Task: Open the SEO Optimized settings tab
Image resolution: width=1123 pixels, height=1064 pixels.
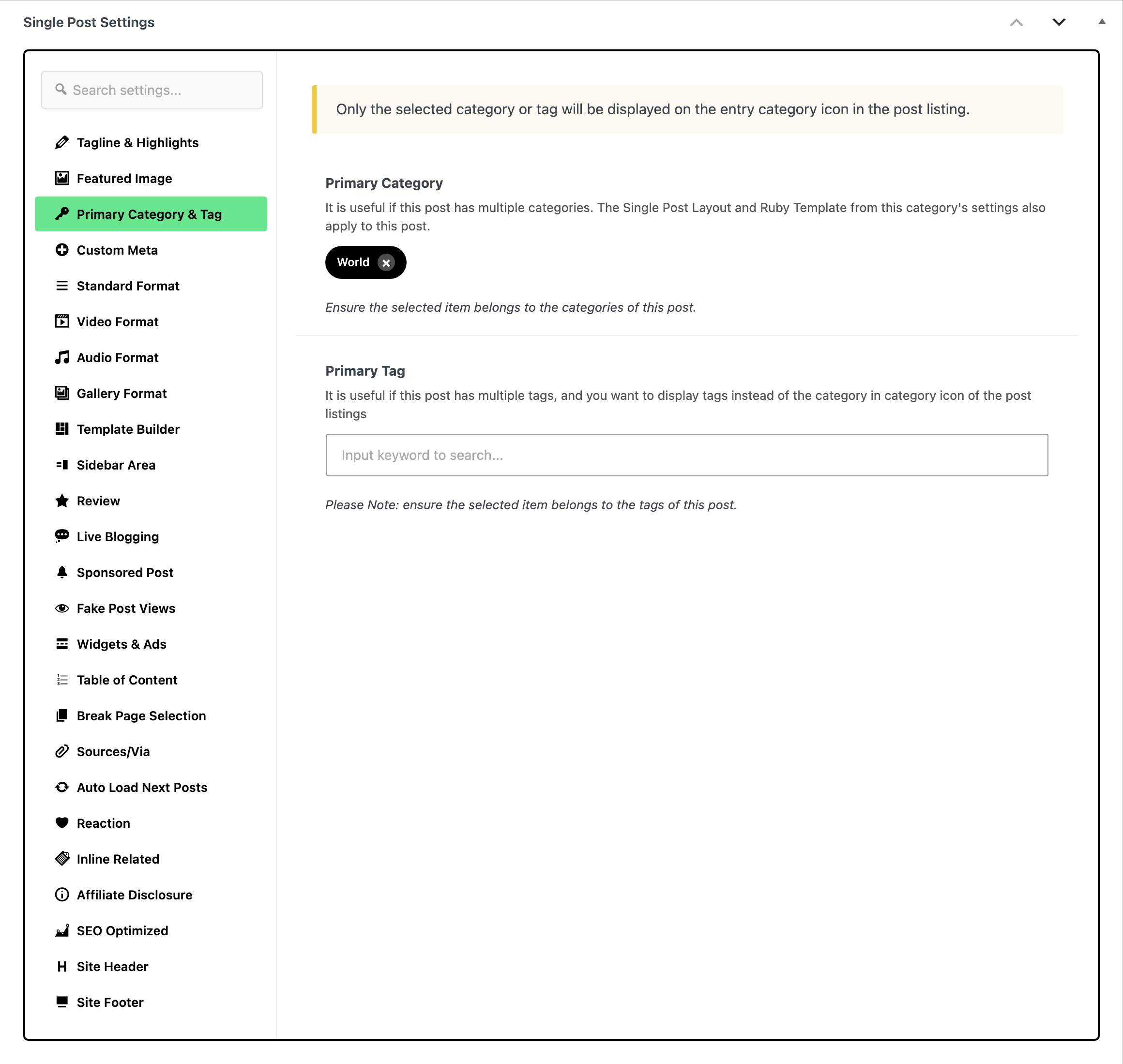Action: (151, 931)
